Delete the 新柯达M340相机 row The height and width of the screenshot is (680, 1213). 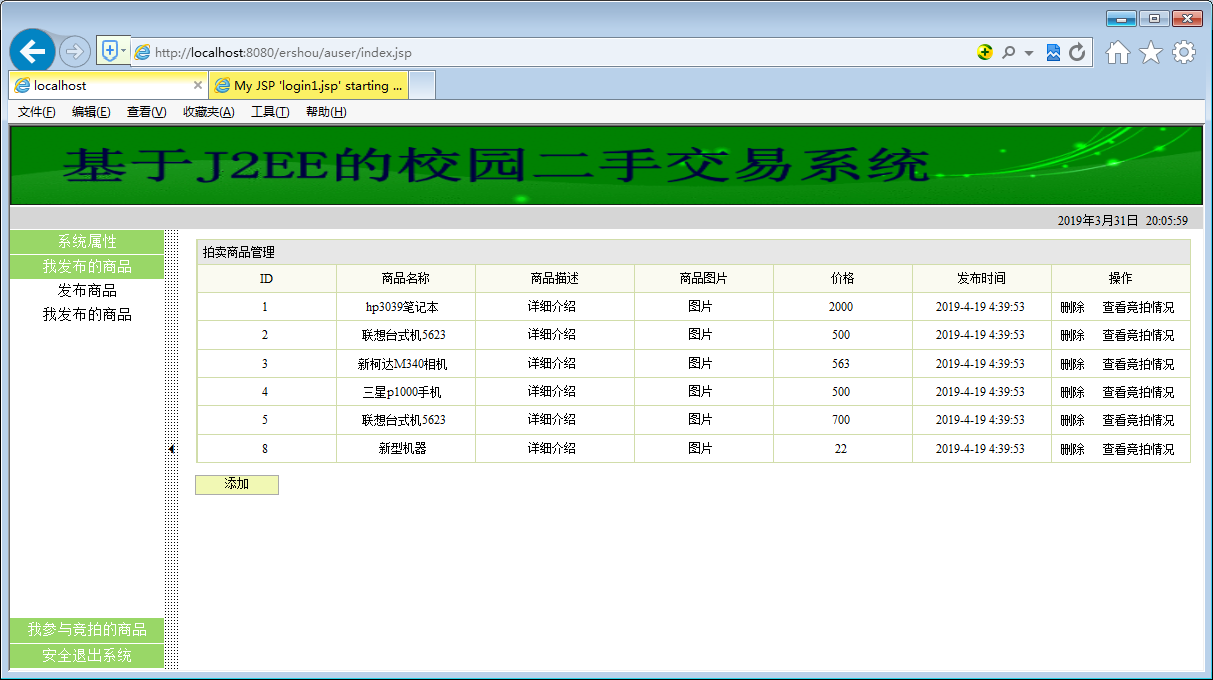click(x=1072, y=364)
